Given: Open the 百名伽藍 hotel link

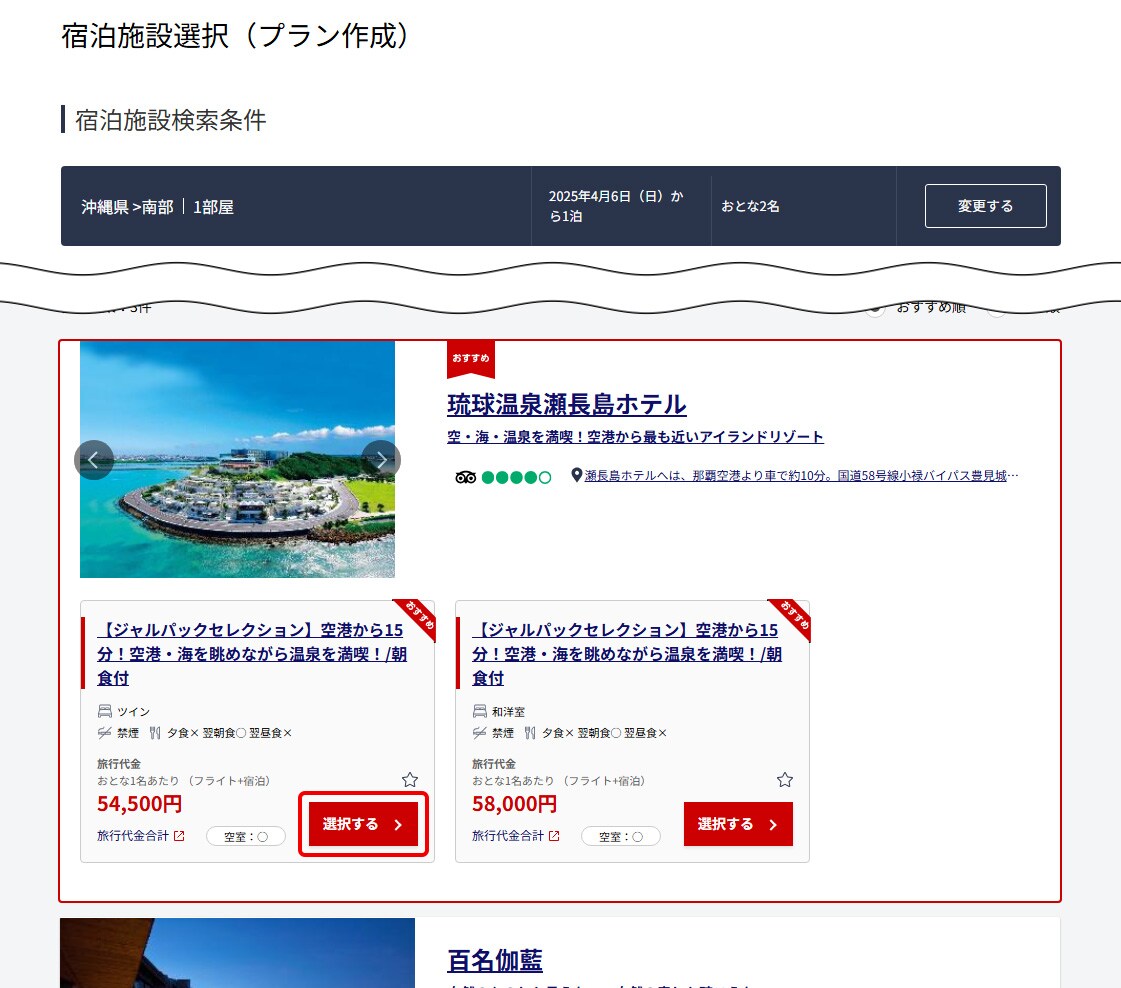Looking at the screenshot, I should click(x=495, y=961).
